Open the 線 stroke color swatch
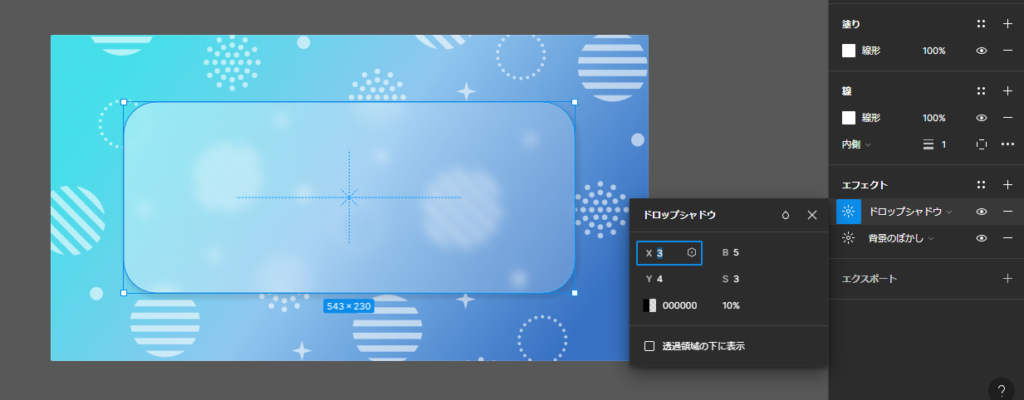 tap(848, 118)
